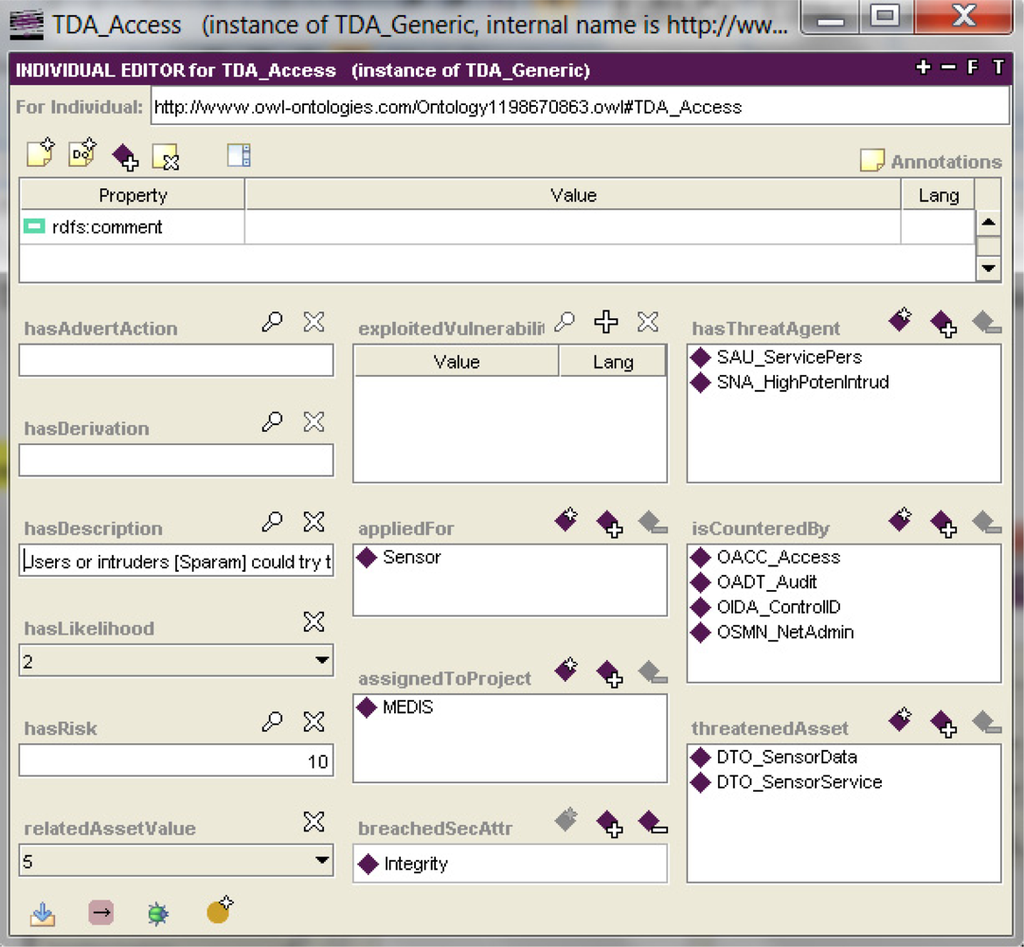Click the green bug icon at bottom

pyautogui.click(x=158, y=913)
